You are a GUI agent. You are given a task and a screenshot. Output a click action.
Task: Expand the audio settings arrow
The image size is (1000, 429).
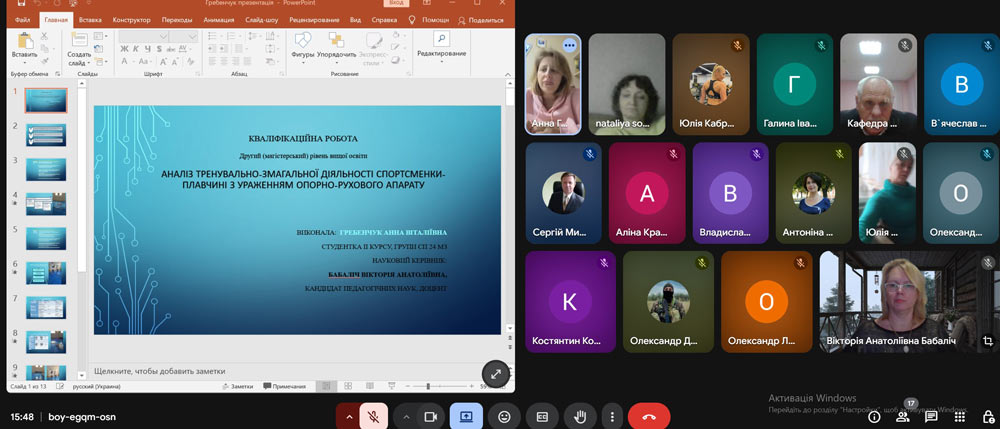(x=349, y=416)
